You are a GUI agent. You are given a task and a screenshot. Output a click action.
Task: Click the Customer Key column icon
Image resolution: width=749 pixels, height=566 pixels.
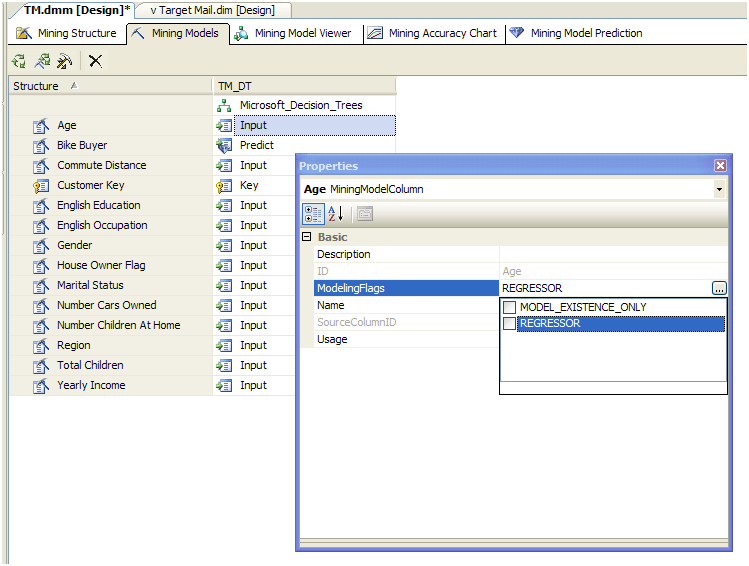click(41, 185)
